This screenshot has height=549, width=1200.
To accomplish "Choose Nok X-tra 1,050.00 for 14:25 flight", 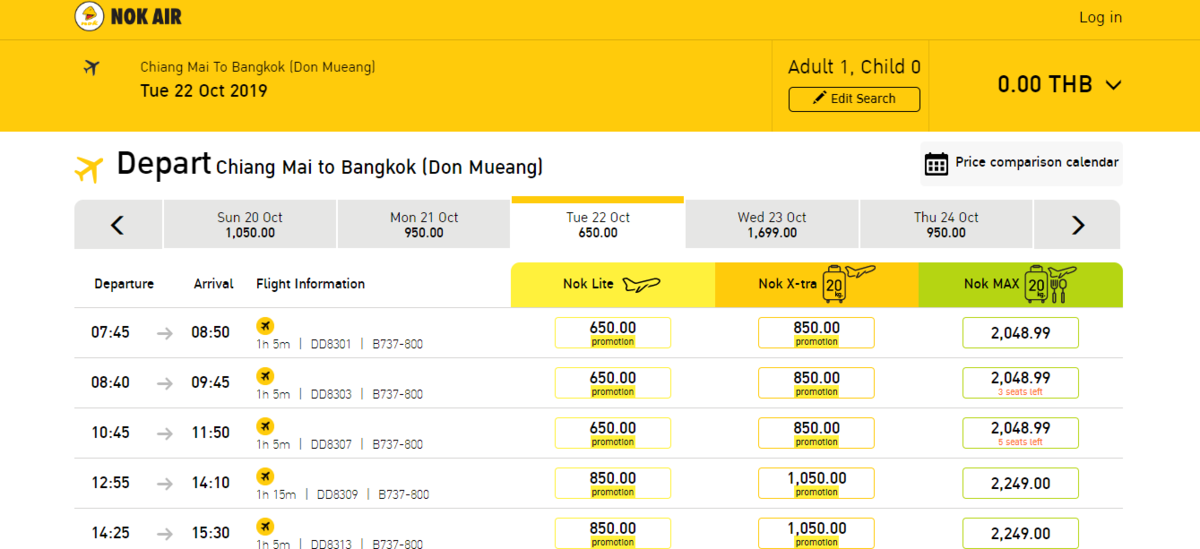I will [817, 533].
